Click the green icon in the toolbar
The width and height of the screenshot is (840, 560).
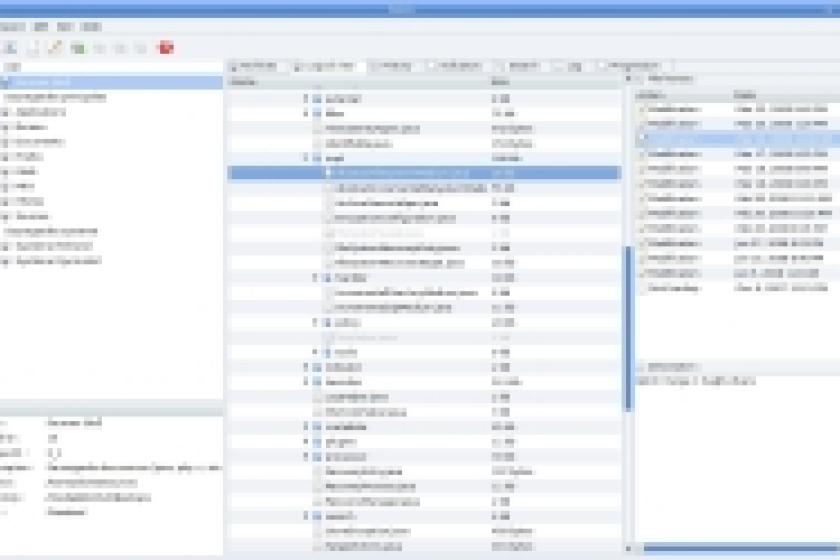[78, 48]
